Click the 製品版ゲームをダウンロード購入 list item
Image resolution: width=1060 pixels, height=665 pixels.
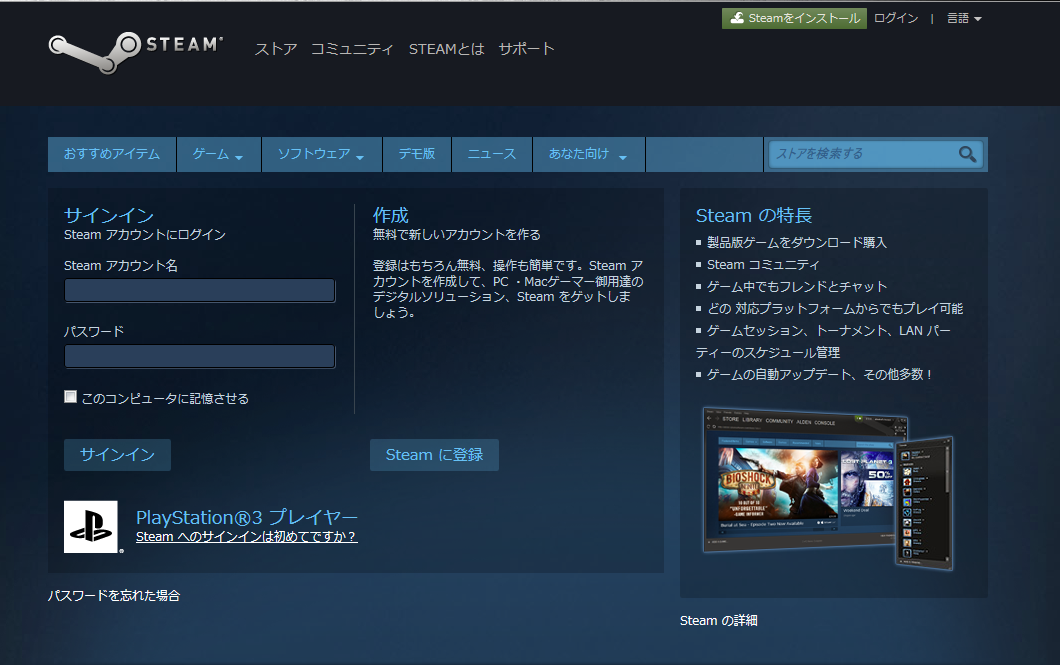[796, 243]
